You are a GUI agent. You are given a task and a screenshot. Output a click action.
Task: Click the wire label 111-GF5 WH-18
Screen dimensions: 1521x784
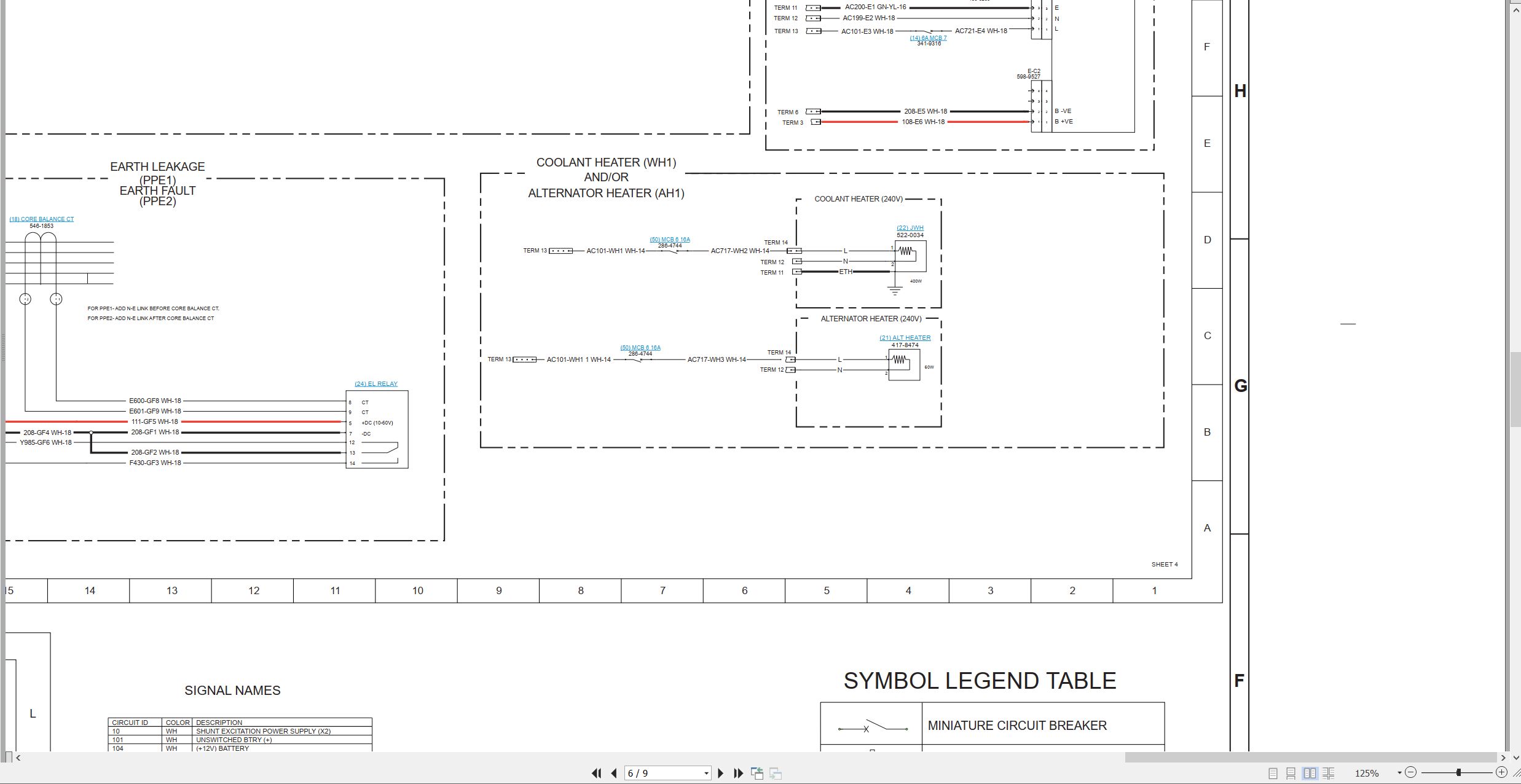[x=155, y=421]
